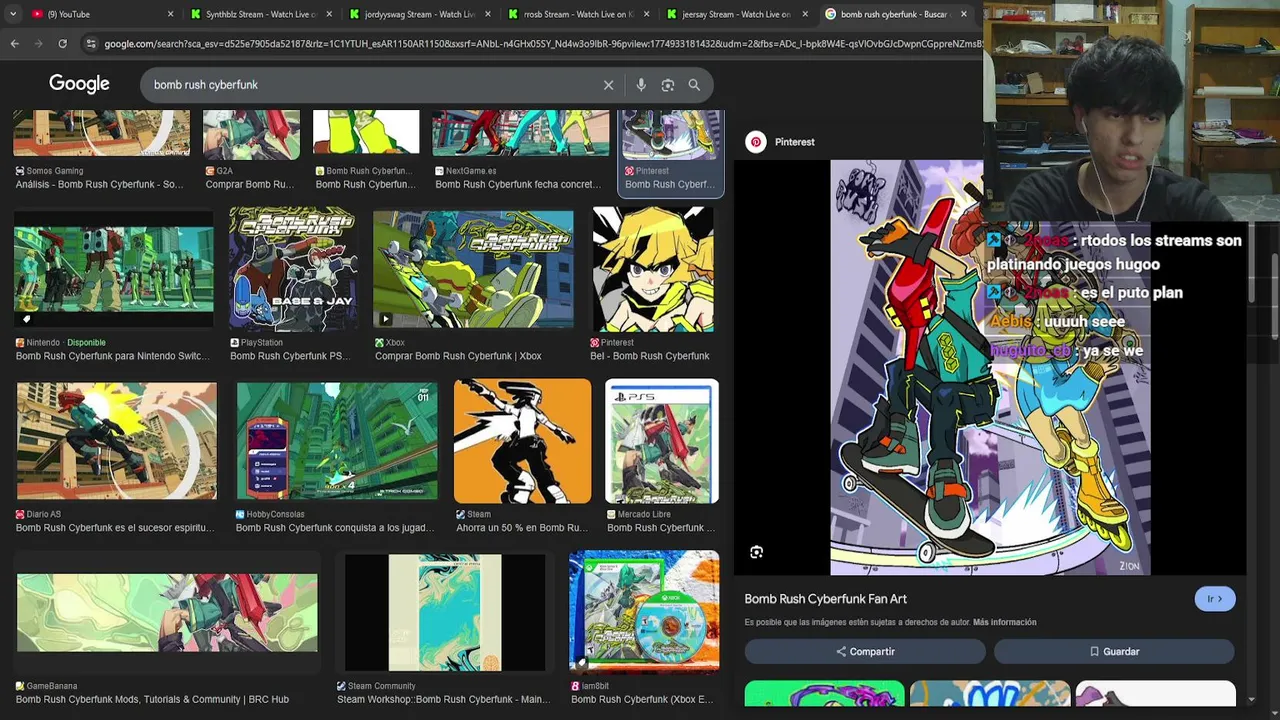The image size is (1280, 720).
Task: Open the Más información link
Action: 1004,622
